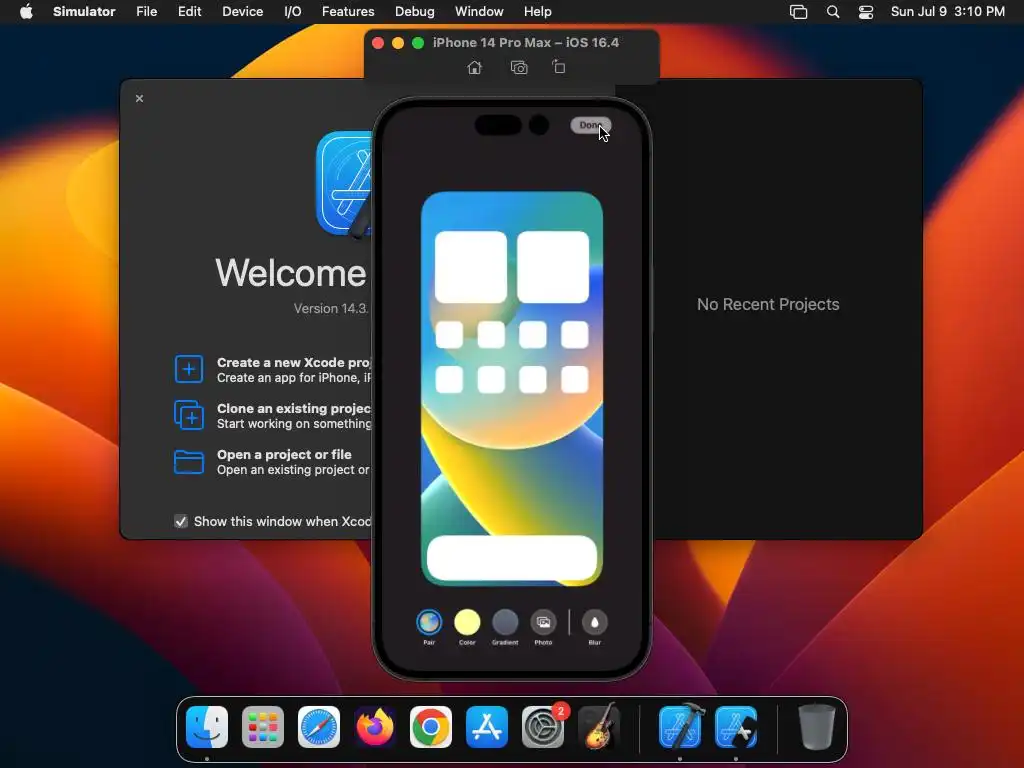Screen dimensions: 1024x768
Task: Open Trash from the Dock
Action: pyautogui.click(x=816, y=727)
